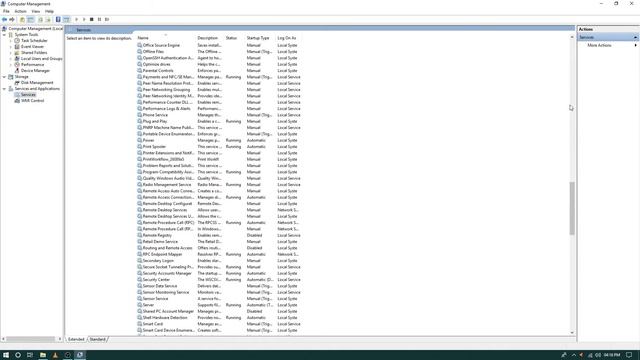Click the Up one level folder icon
The width and height of the screenshot is (640, 360).
tap(22, 20)
